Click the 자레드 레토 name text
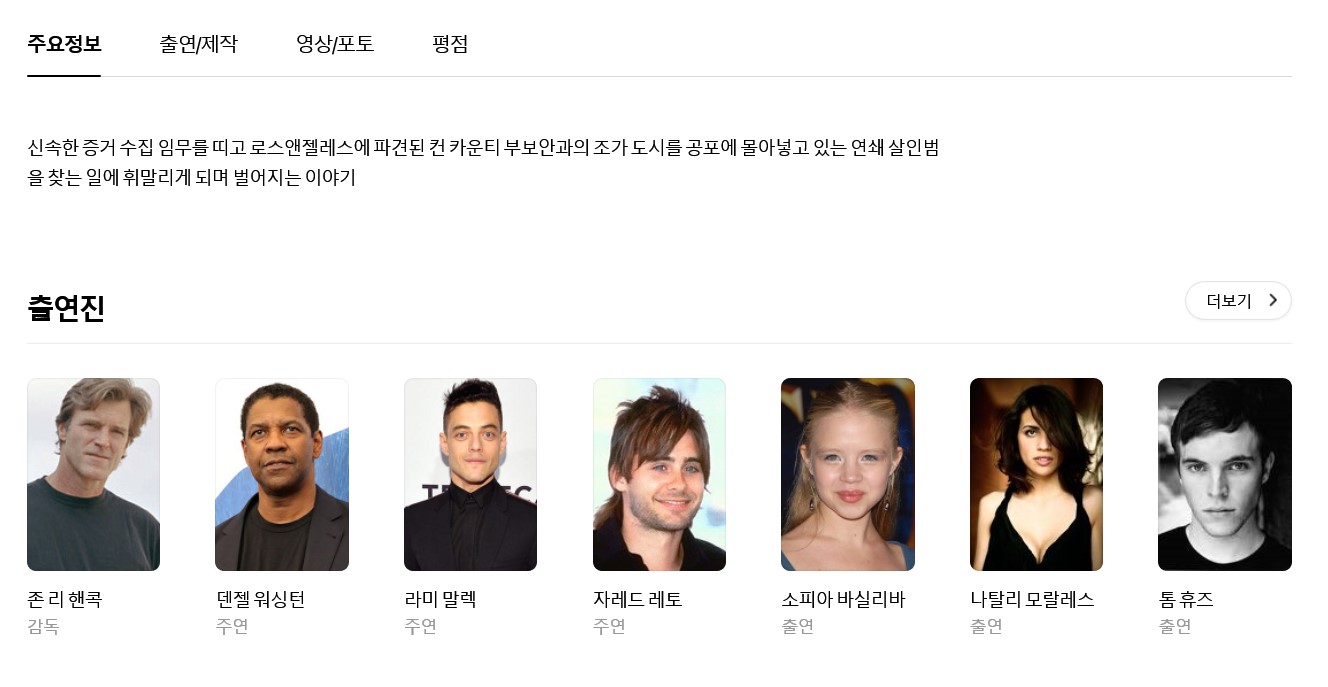Viewport: 1328px width, 687px height. [637, 599]
